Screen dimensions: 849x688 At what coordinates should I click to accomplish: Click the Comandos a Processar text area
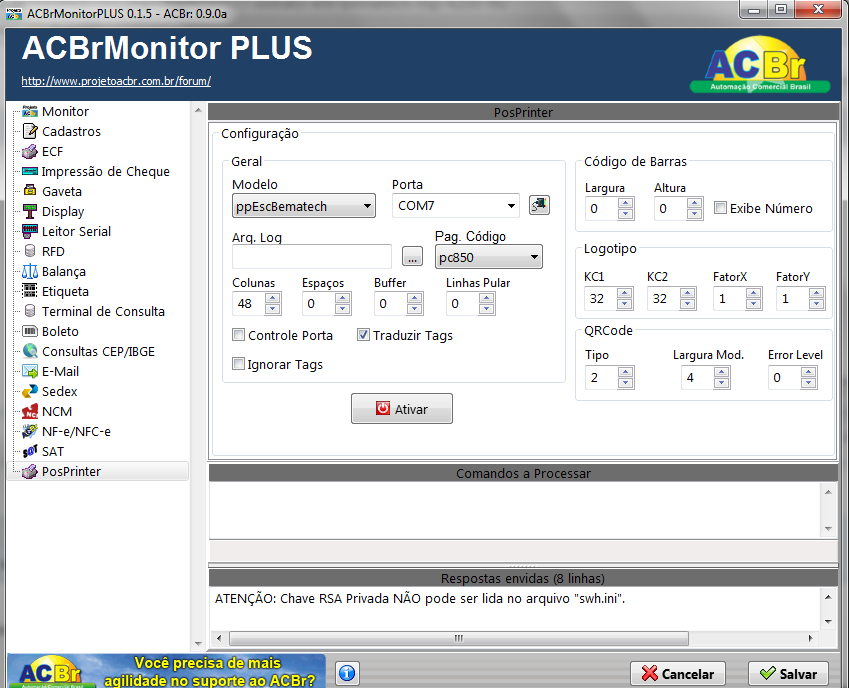tap(516, 510)
